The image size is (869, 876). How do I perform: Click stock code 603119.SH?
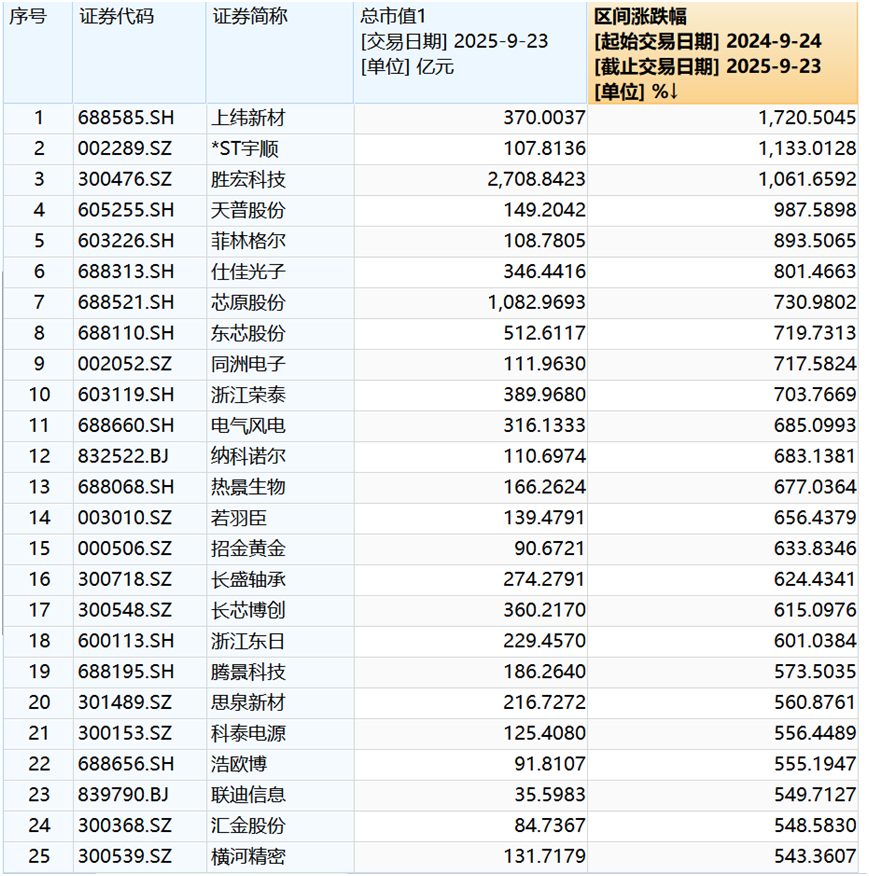click(x=126, y=395)
